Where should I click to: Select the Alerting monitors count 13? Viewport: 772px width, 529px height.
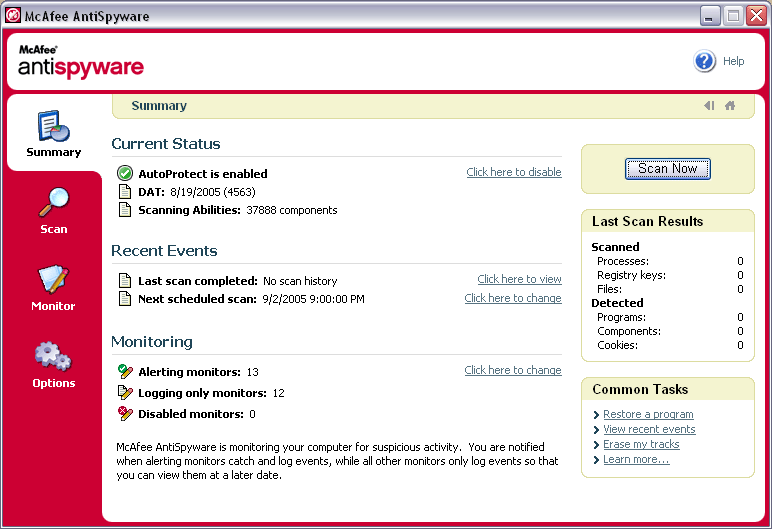pos(253,372)
